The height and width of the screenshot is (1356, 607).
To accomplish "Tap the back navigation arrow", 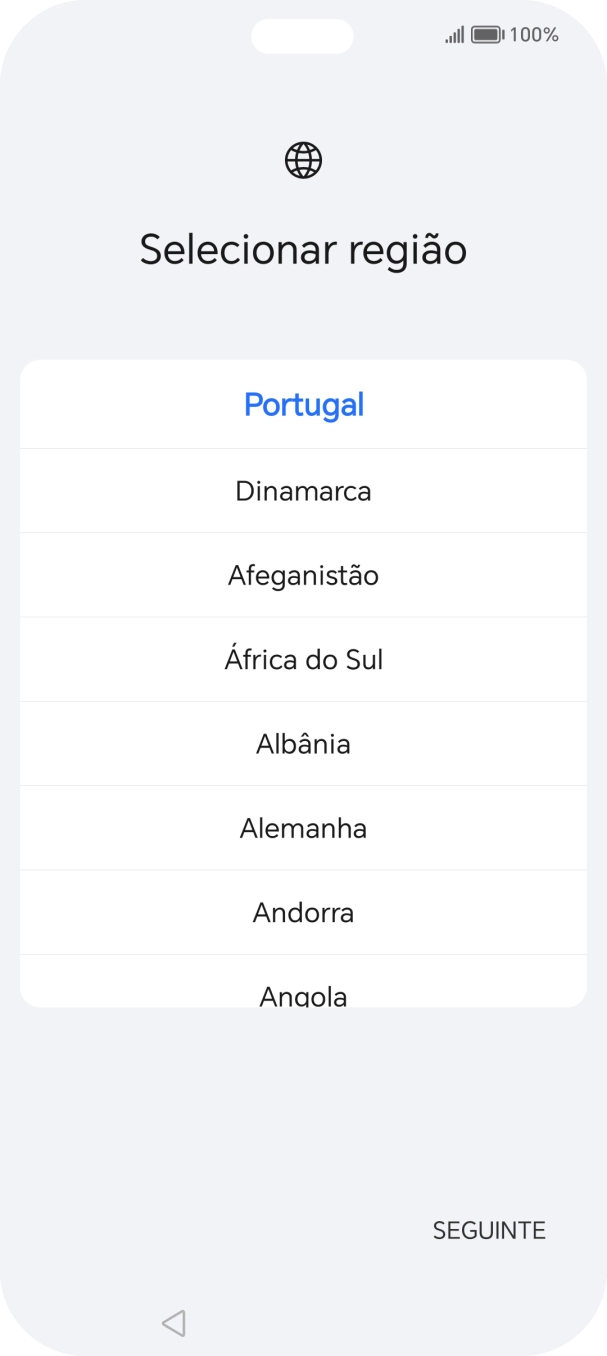I will [173, 1321].
